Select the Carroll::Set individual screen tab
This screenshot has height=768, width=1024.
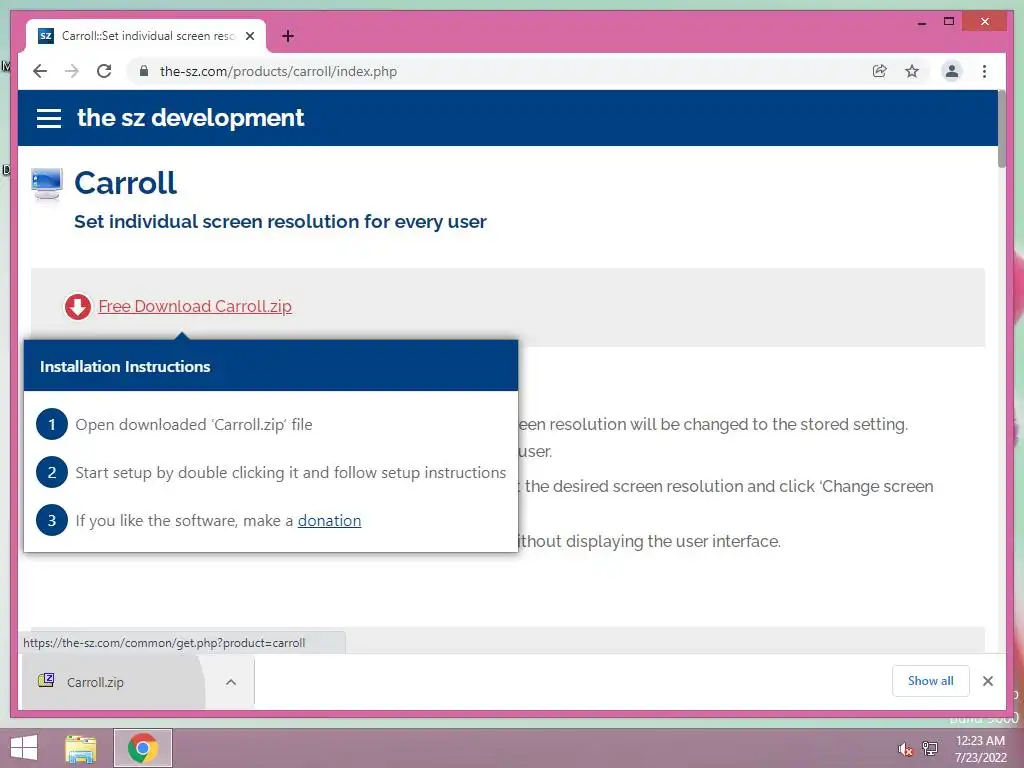coord(146,36)
